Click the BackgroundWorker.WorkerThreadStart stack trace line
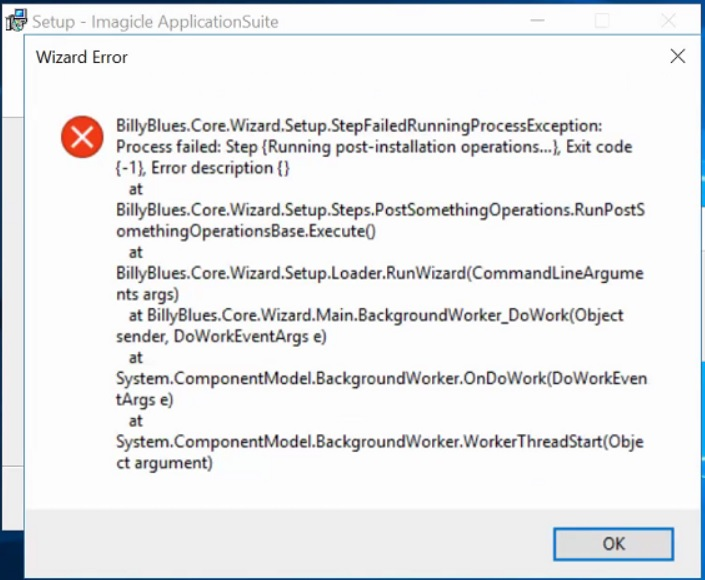Image resolution: width=705 pixels, height=580 pixels. tap(379, 442)
